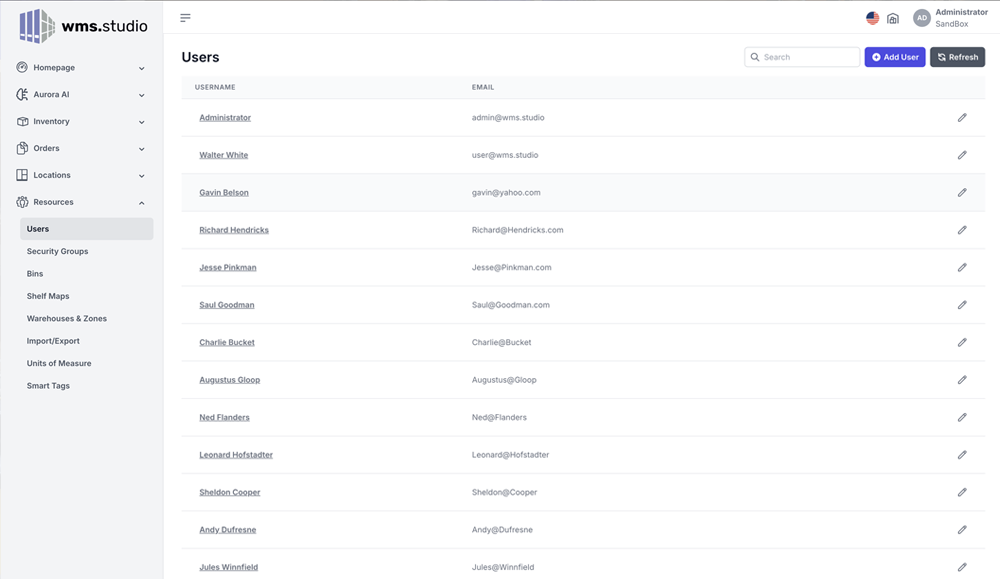Expand the Inventory sidebar section
Image resolution: width=1000 pixels, height=579 pixels.
coord(81,122)
